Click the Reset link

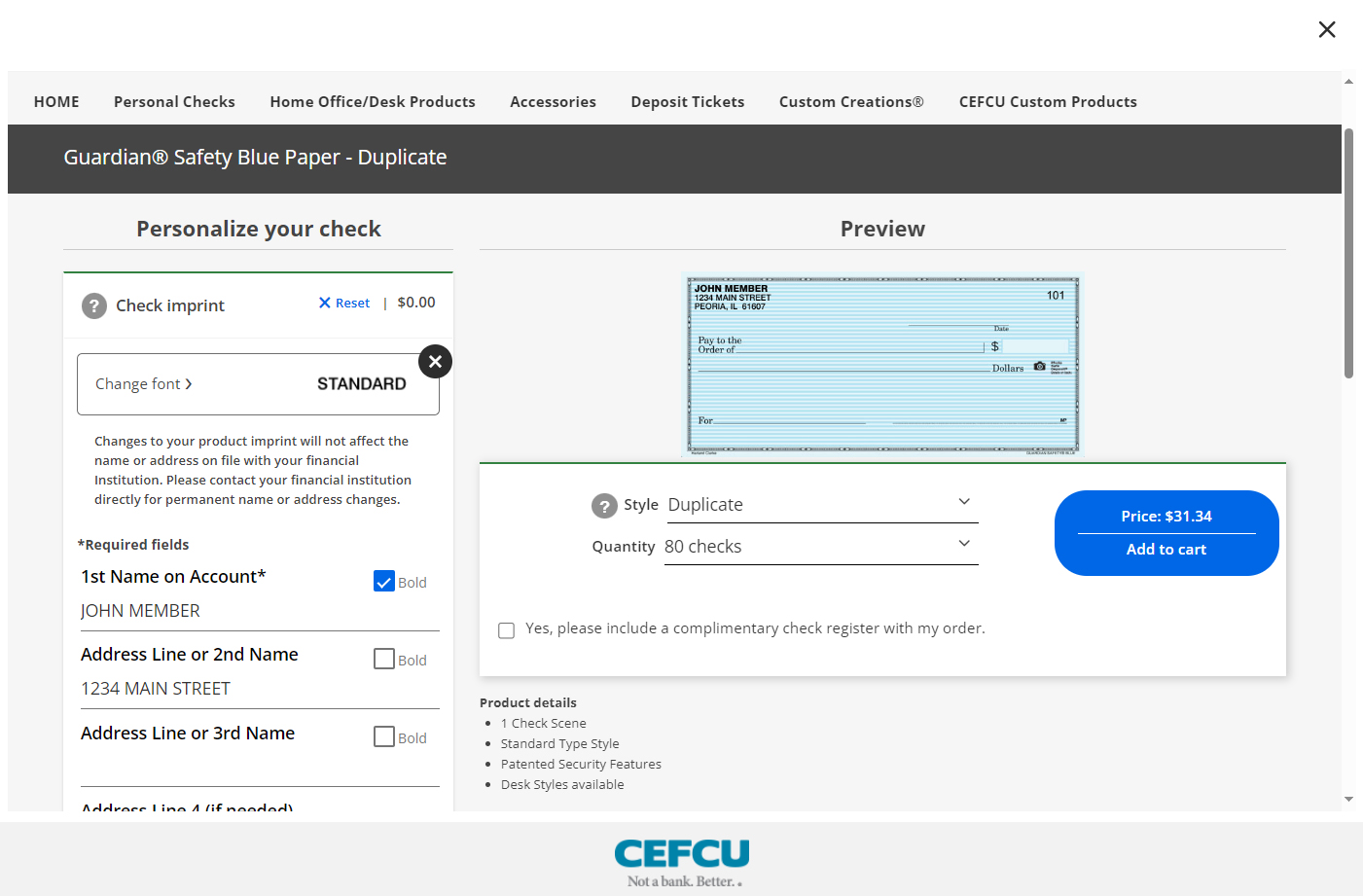(352, 303)
